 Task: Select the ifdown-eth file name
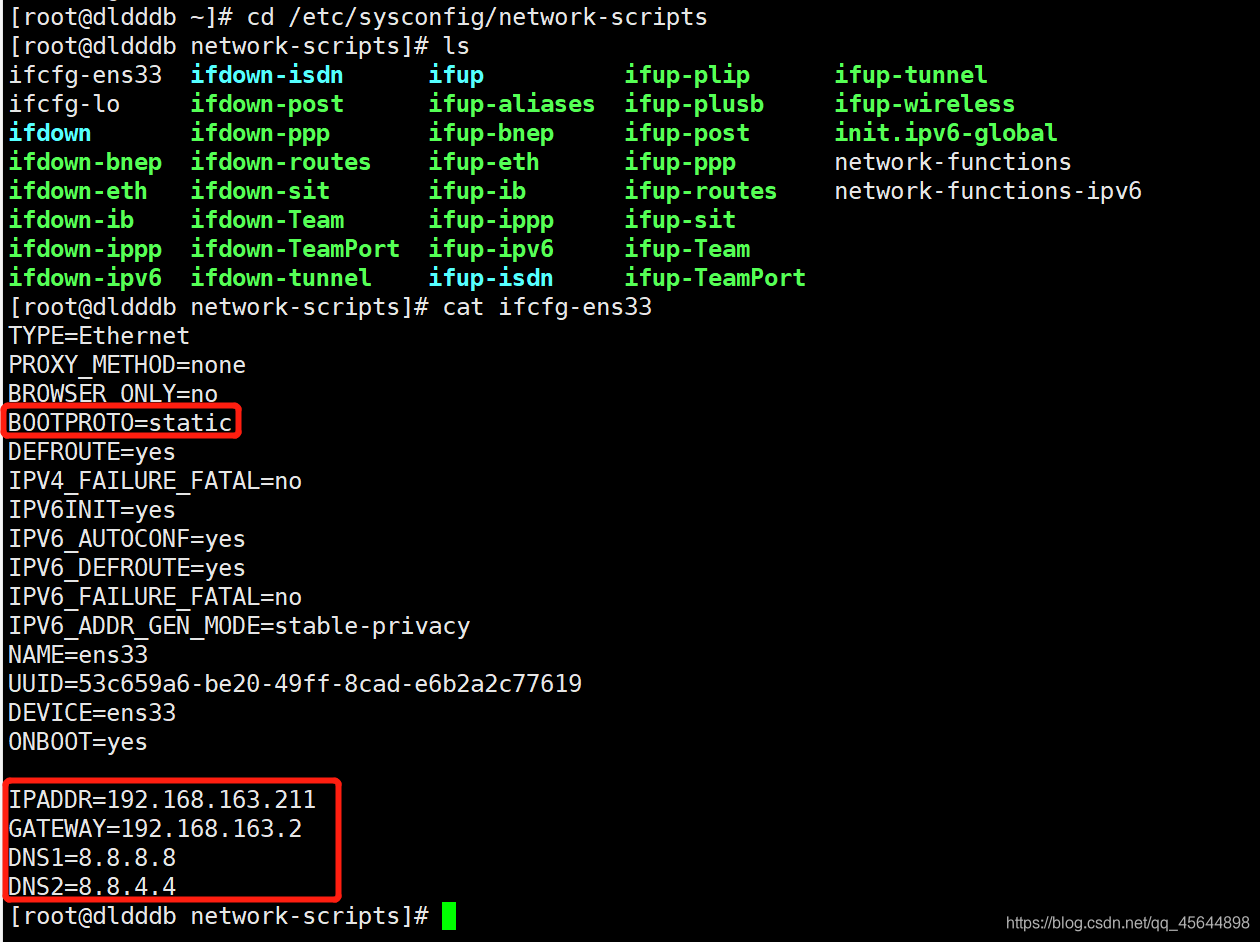tap(78, 191)
